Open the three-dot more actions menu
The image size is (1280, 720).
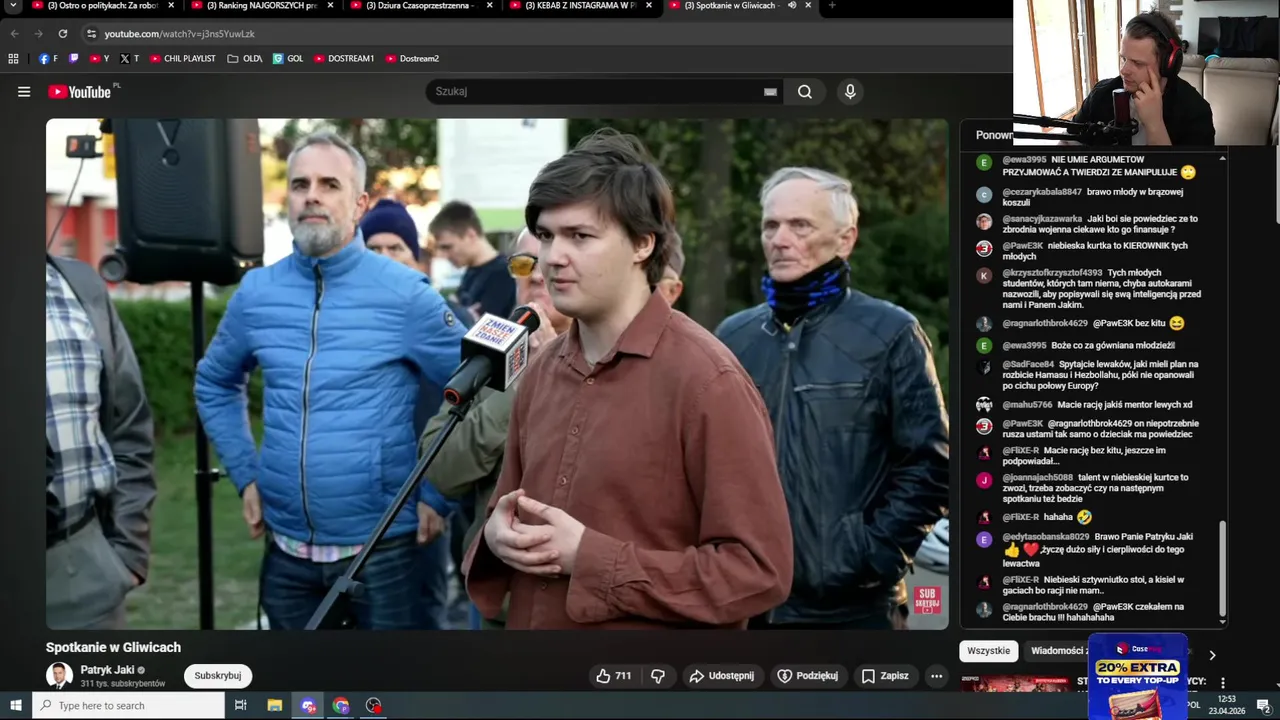pyautogui.click(x=936, y=676)
